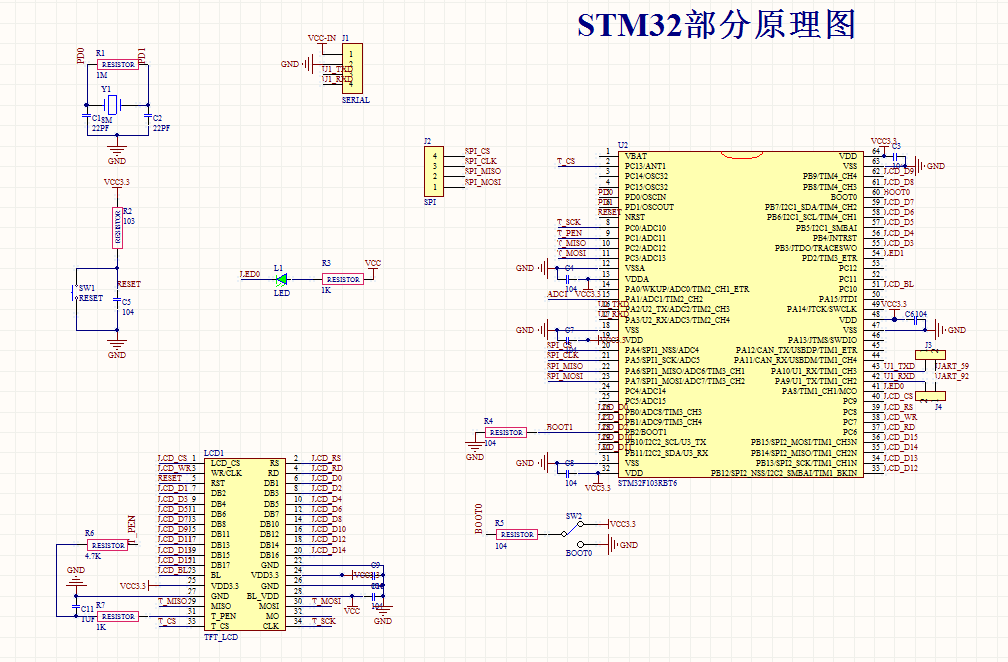Select capacitor C1 22PF
This screenshot has height=662, width=1008.
pos(87,117)
